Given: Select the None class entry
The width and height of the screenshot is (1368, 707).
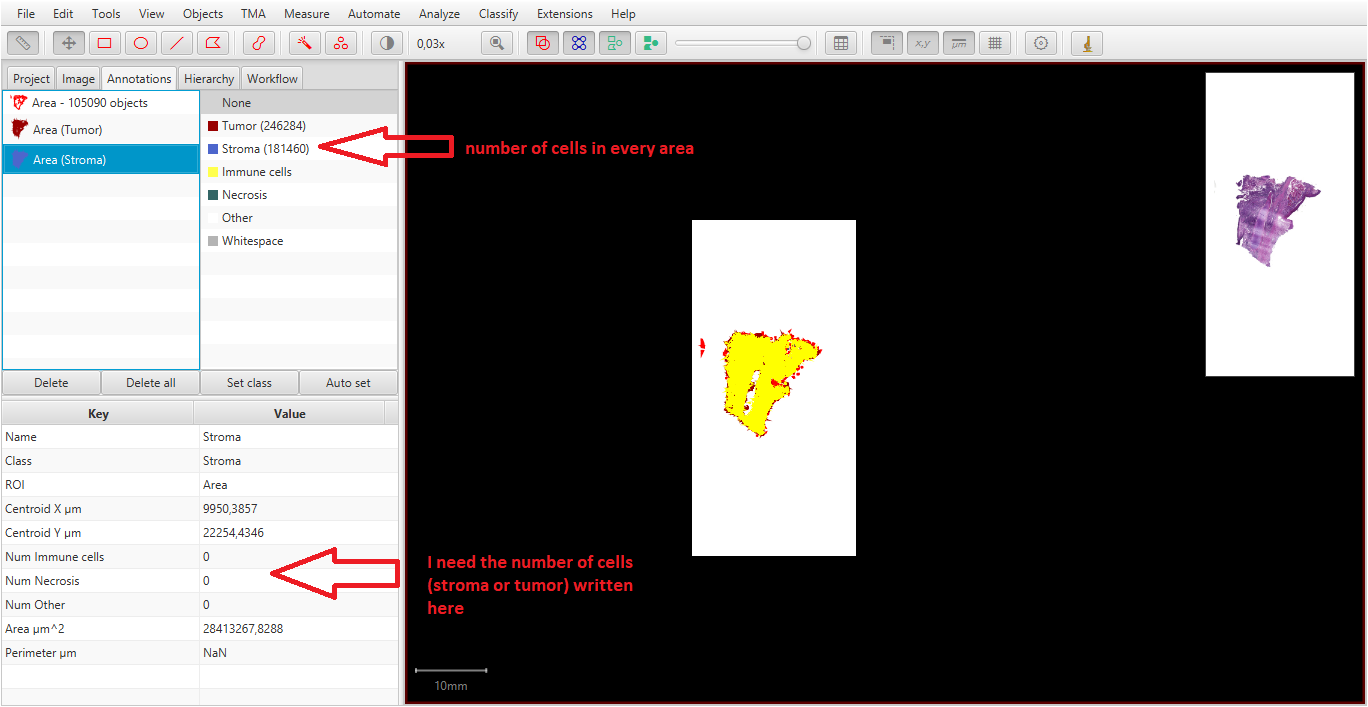Looking at the screenshot, I should coord(299,103).
